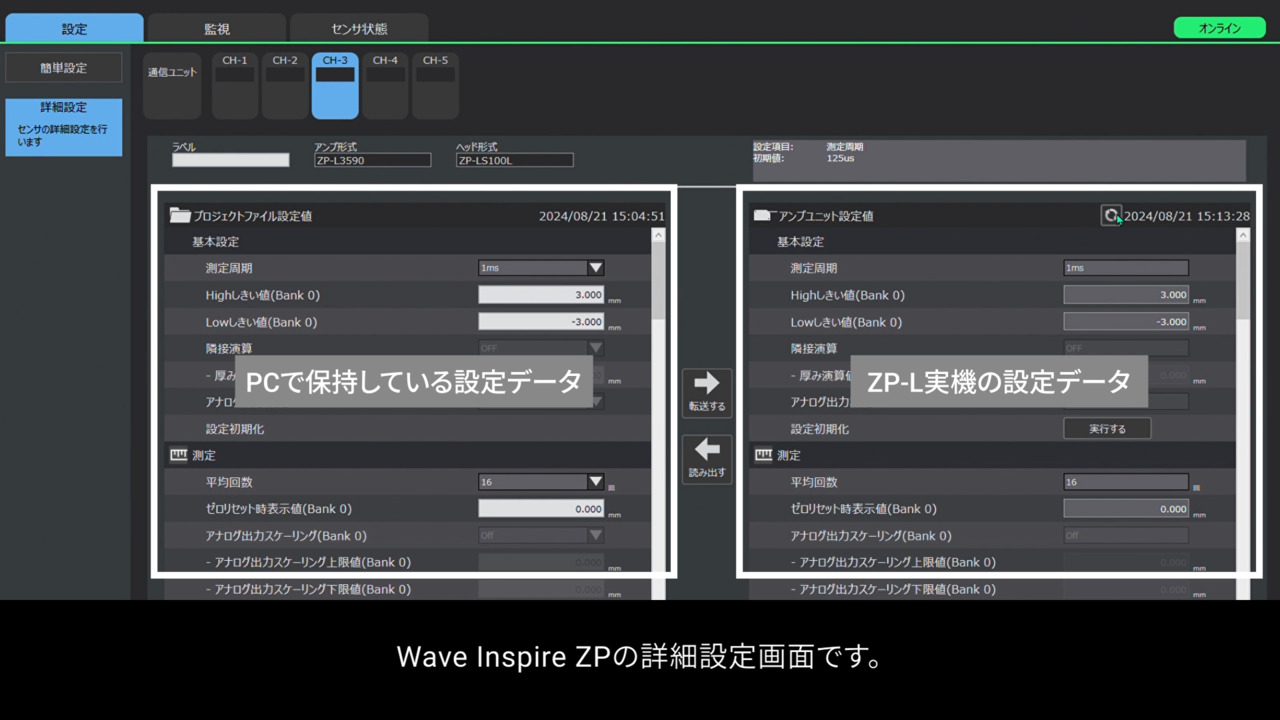The image size is (1280, 720).
Task: Click the ruler icon beside left 測定 header
Action: click(179, 455)
